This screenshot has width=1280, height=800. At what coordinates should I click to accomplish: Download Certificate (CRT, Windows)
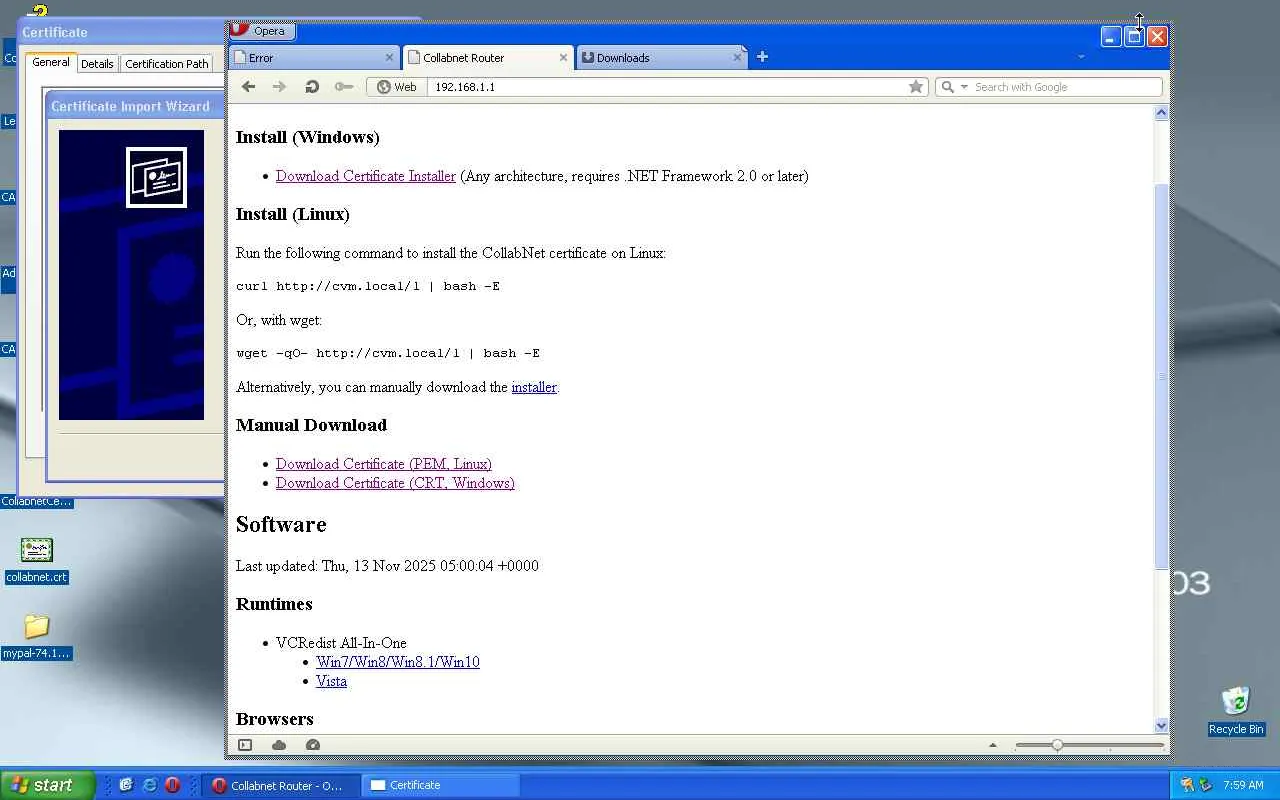(395, 483)
